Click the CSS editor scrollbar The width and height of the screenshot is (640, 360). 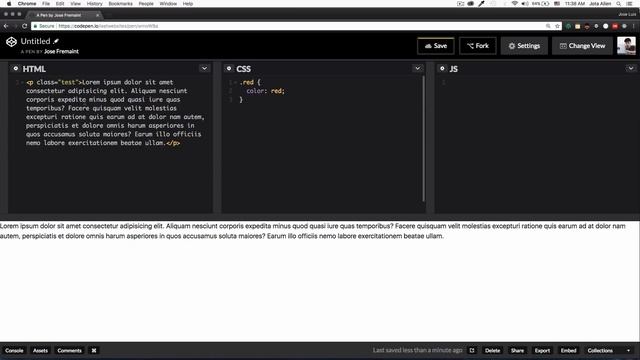423,139
